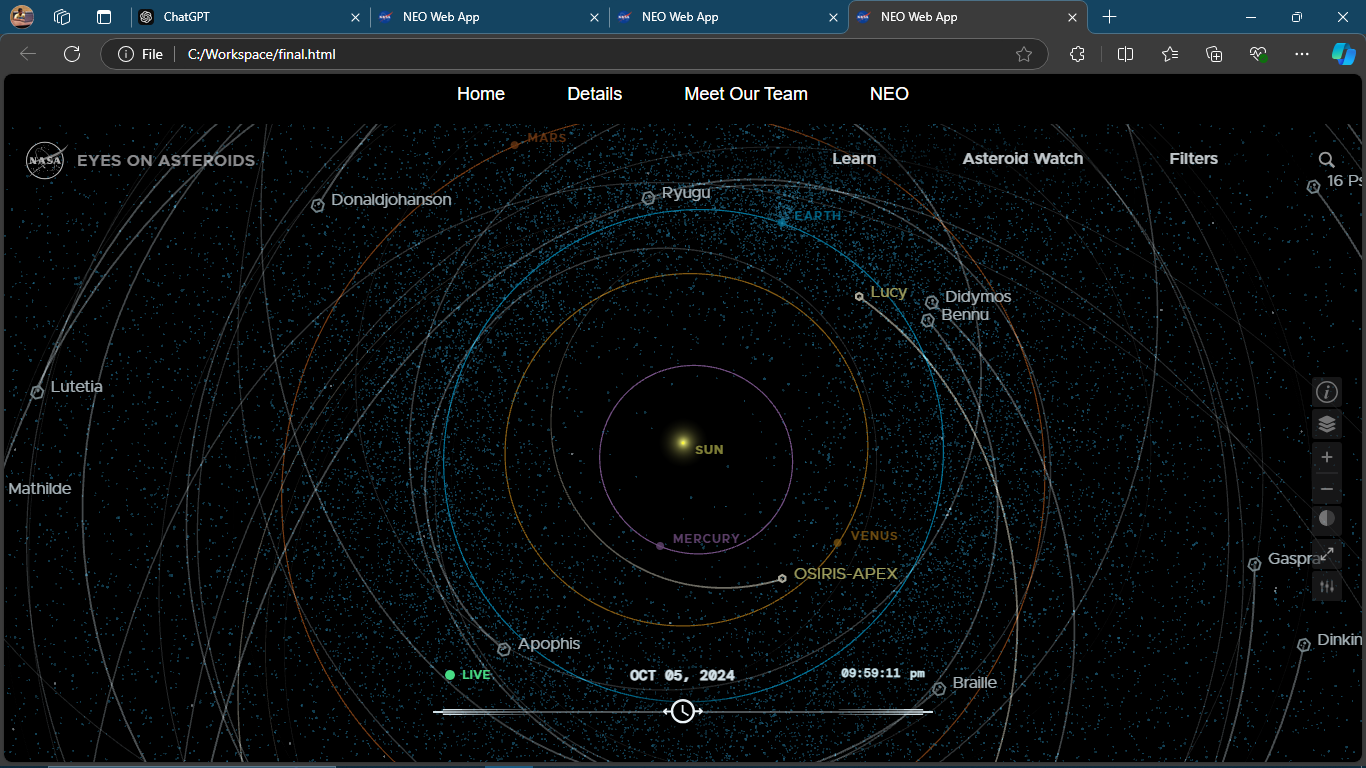The image size is (1366, 768).
Task: Select the Gaspra asteroid marker
Action: [x=1254, y=565]
